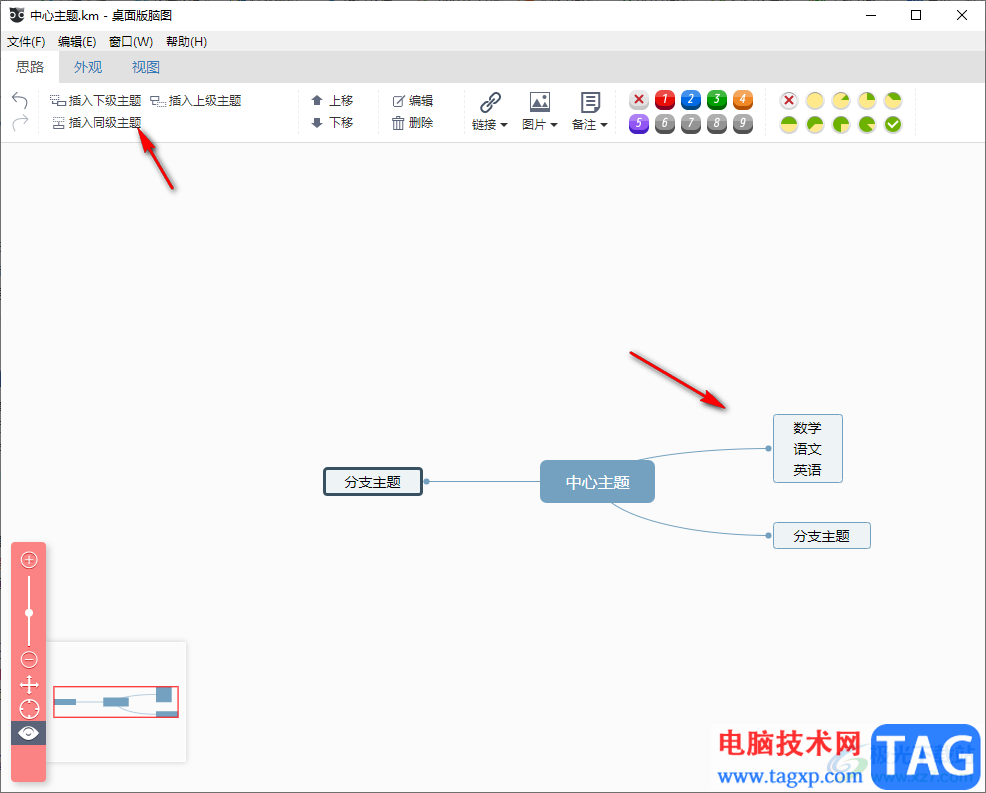The width and height of the screenshot is (986, 793).
Task: Zoom out with the minus circle
Action: [29, 659]
